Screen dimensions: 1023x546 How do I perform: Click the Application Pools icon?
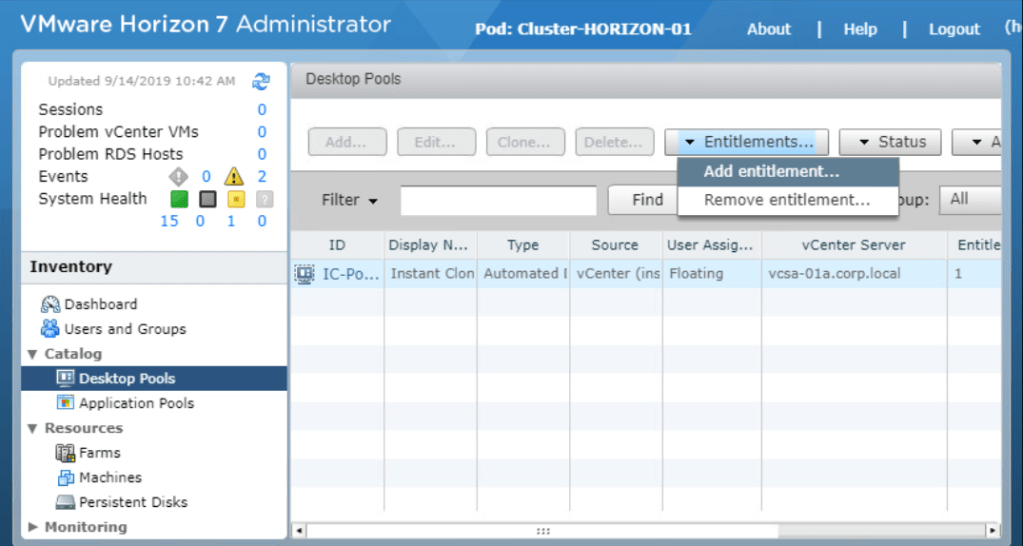click(66, 403)
